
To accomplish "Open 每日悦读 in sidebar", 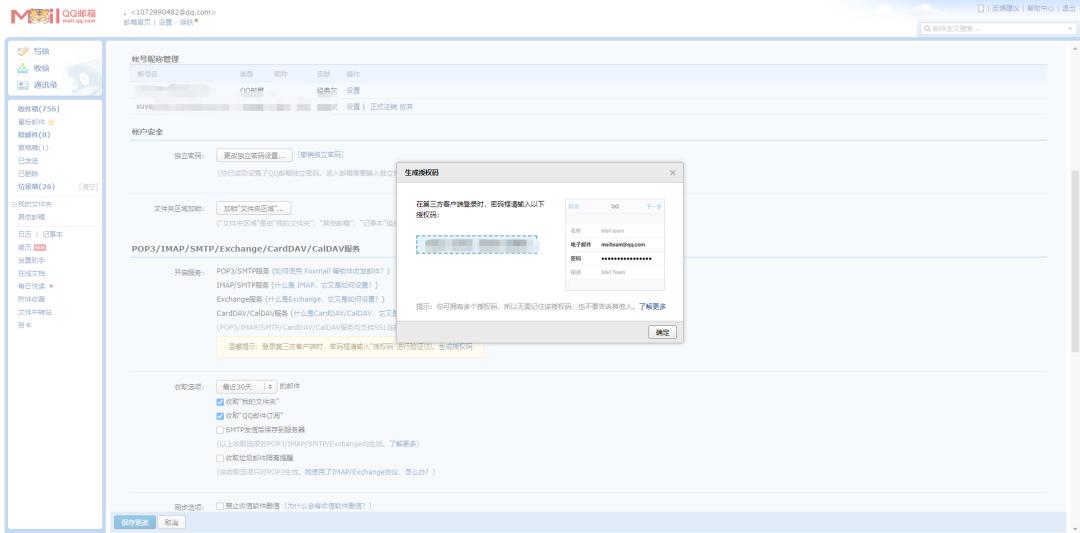I will pos(31,286).
